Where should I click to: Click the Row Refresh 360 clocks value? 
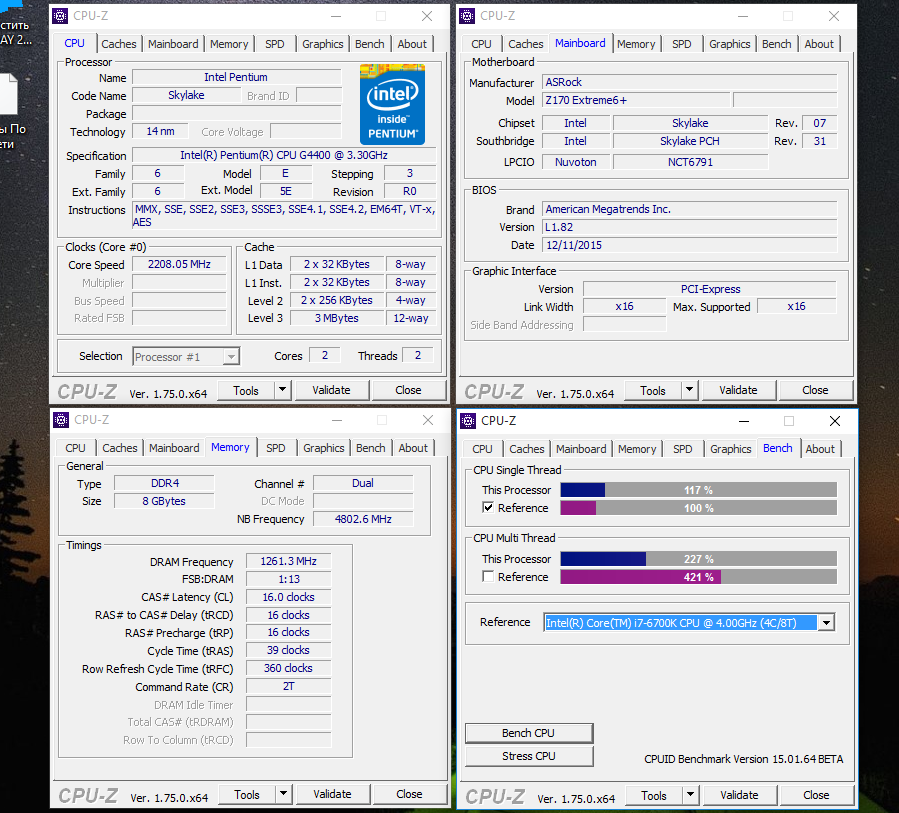click(288, 668)
